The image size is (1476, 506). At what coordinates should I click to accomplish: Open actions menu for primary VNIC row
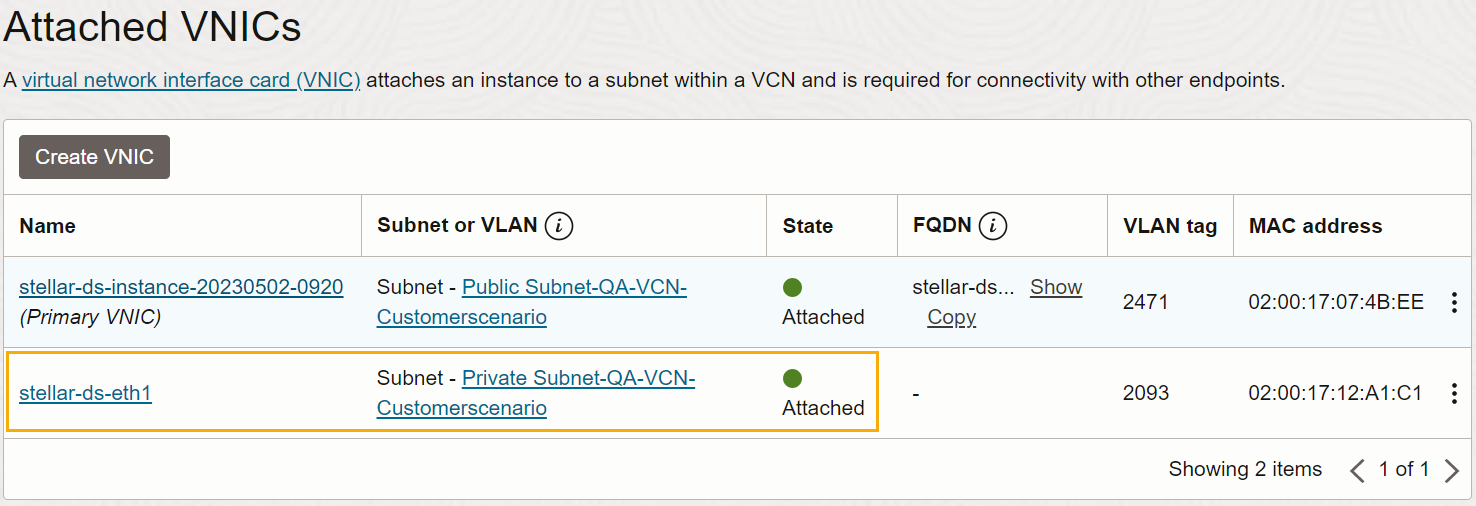[x=1454, y=303]
